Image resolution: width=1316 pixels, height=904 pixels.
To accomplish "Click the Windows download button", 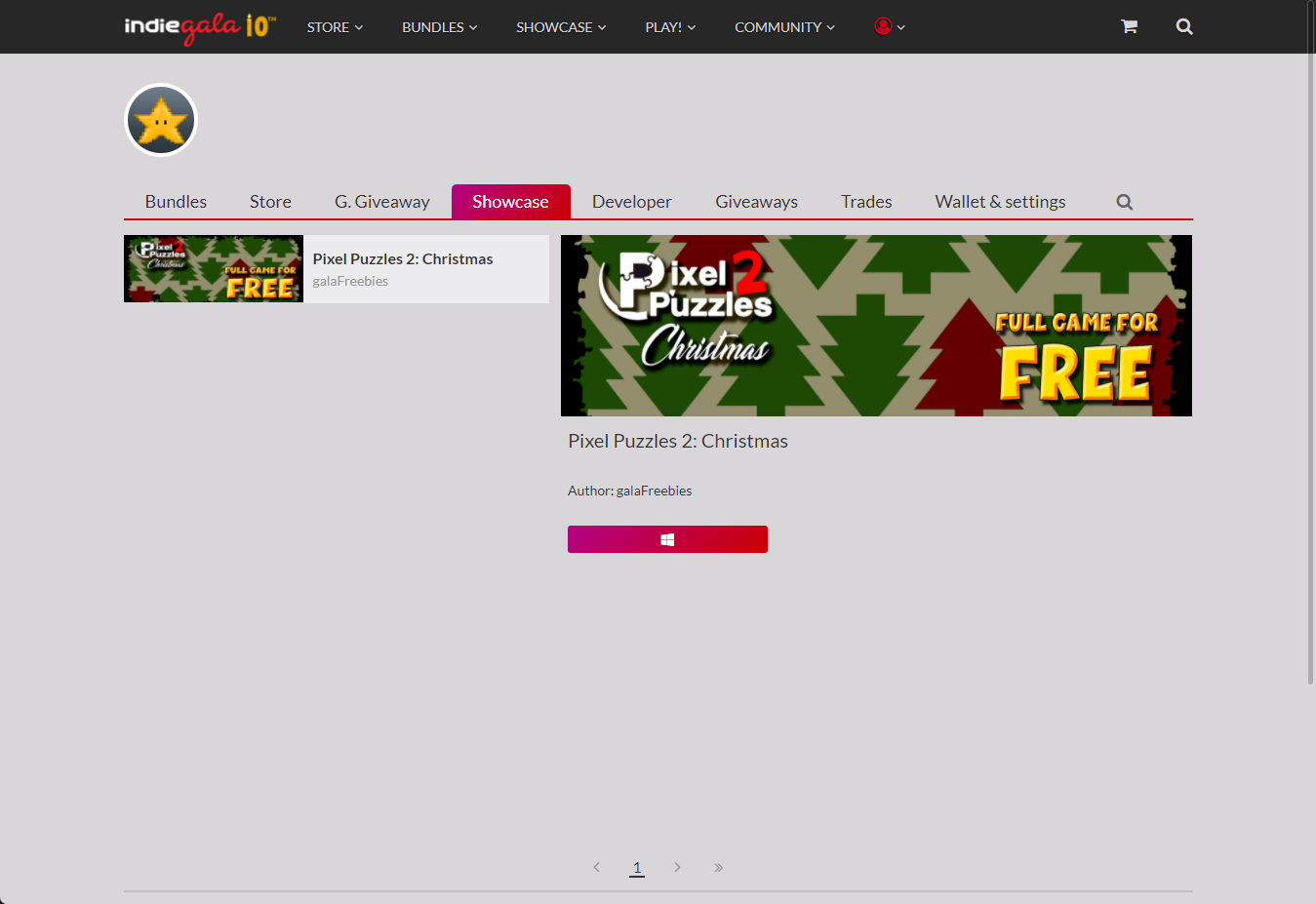I will (667, 539).
